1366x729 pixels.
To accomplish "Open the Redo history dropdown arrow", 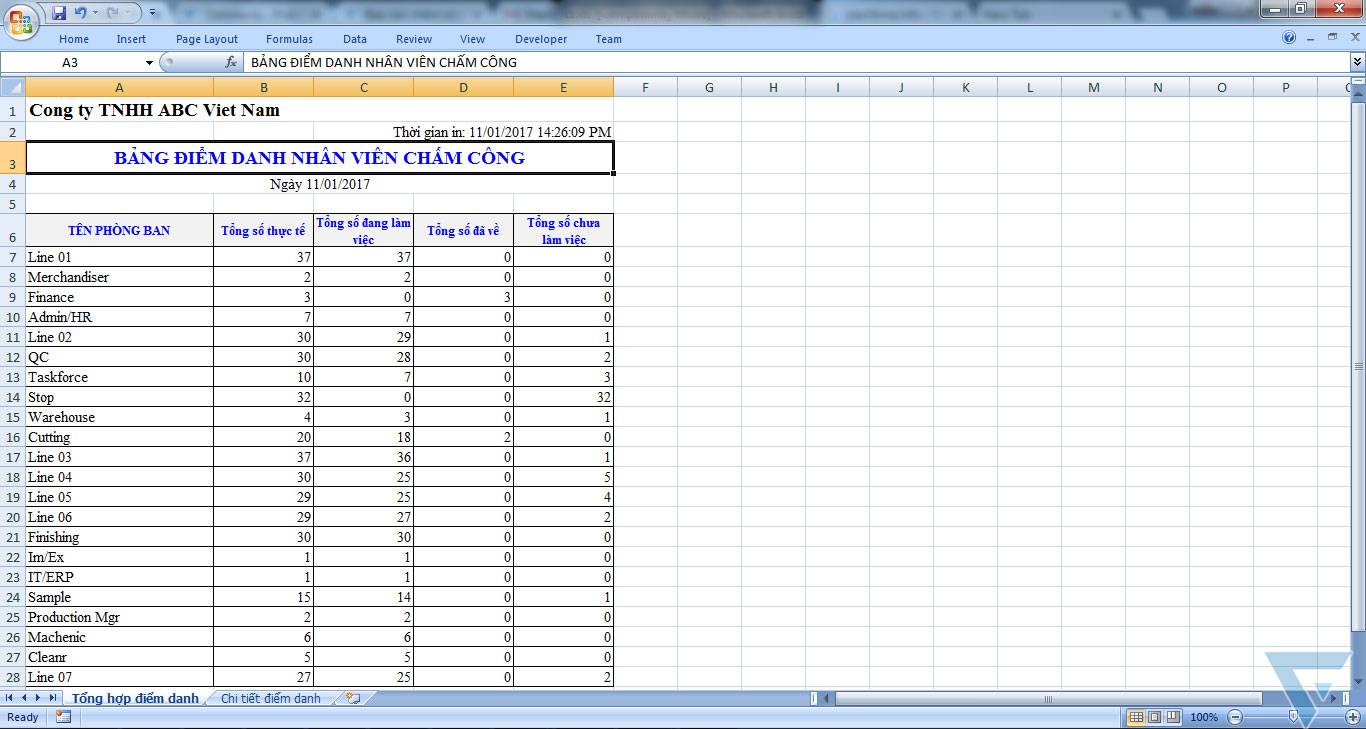I will click(x=127, y=13).
